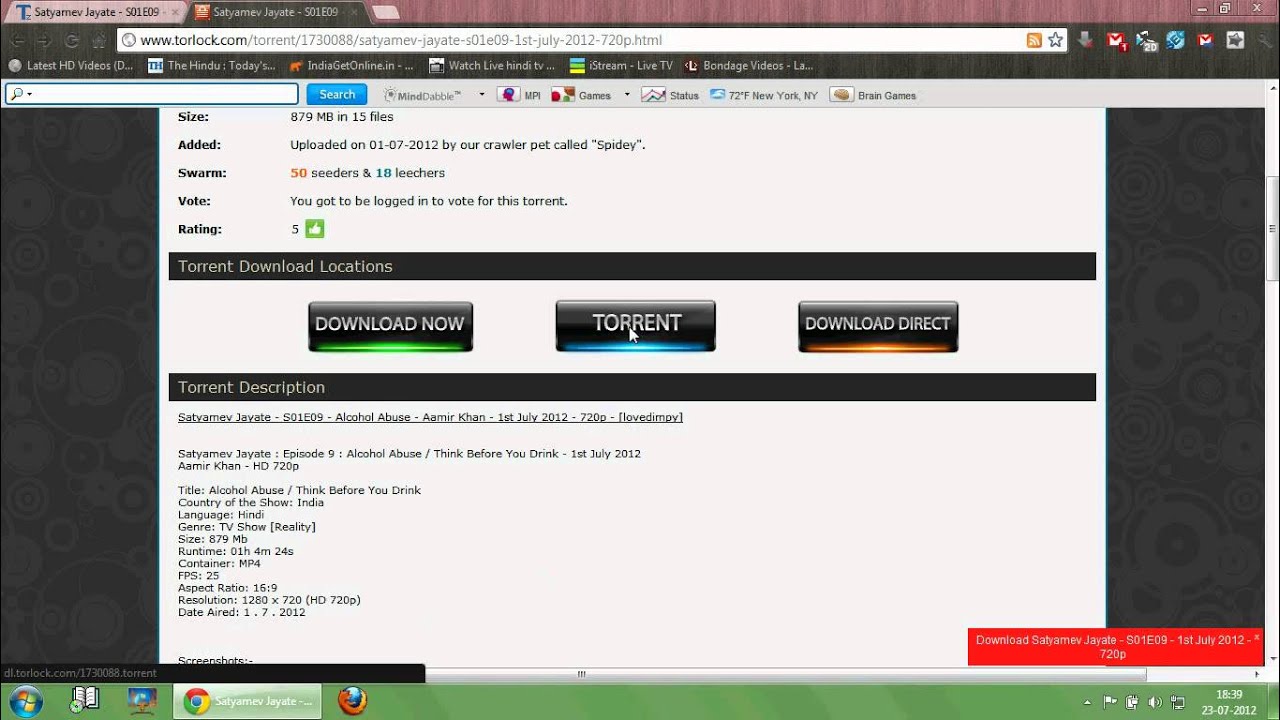Click the '18' leechers count

point(383,173)
